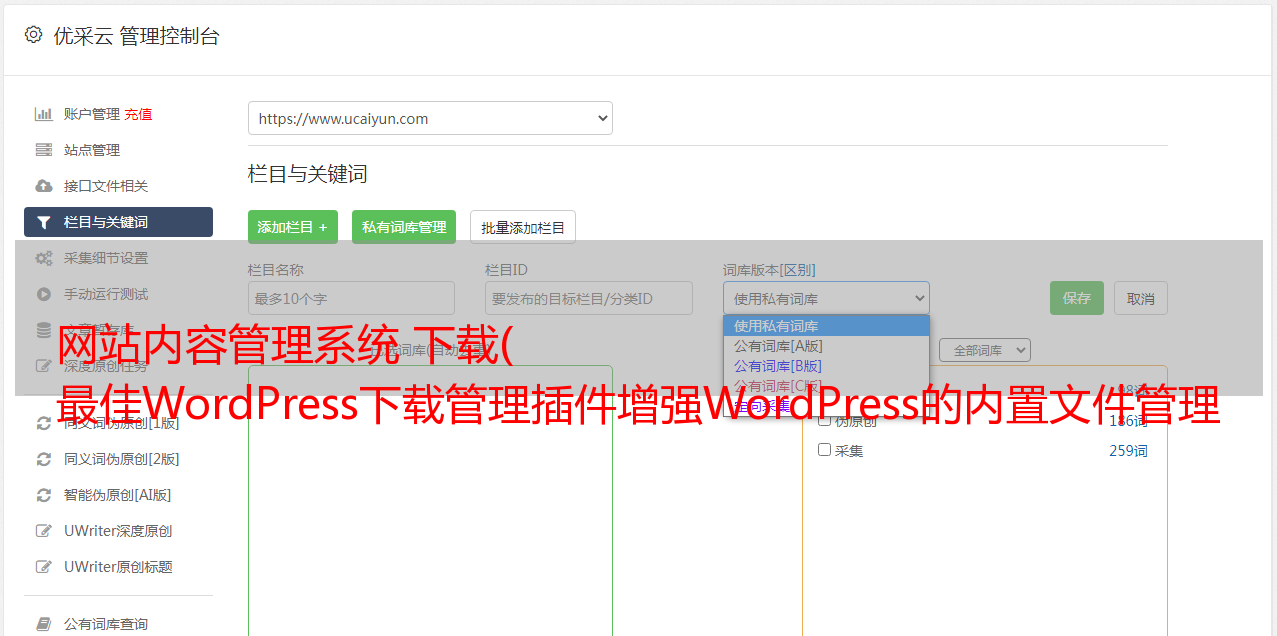Click the 批量添加栏目 button

click(x=523, y=227)
